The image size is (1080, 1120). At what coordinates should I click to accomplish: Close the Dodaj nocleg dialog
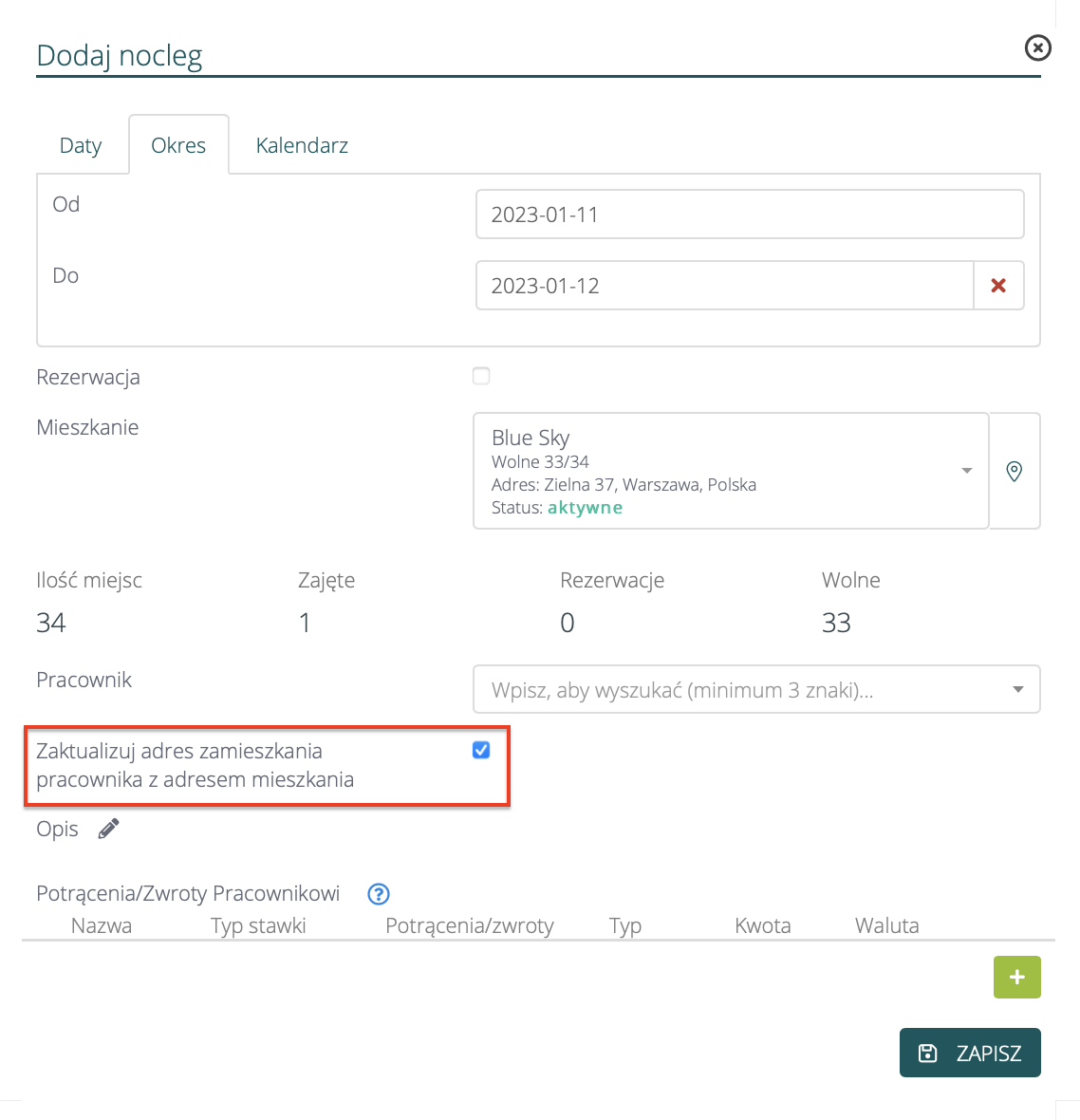[x=1037, y=47]
